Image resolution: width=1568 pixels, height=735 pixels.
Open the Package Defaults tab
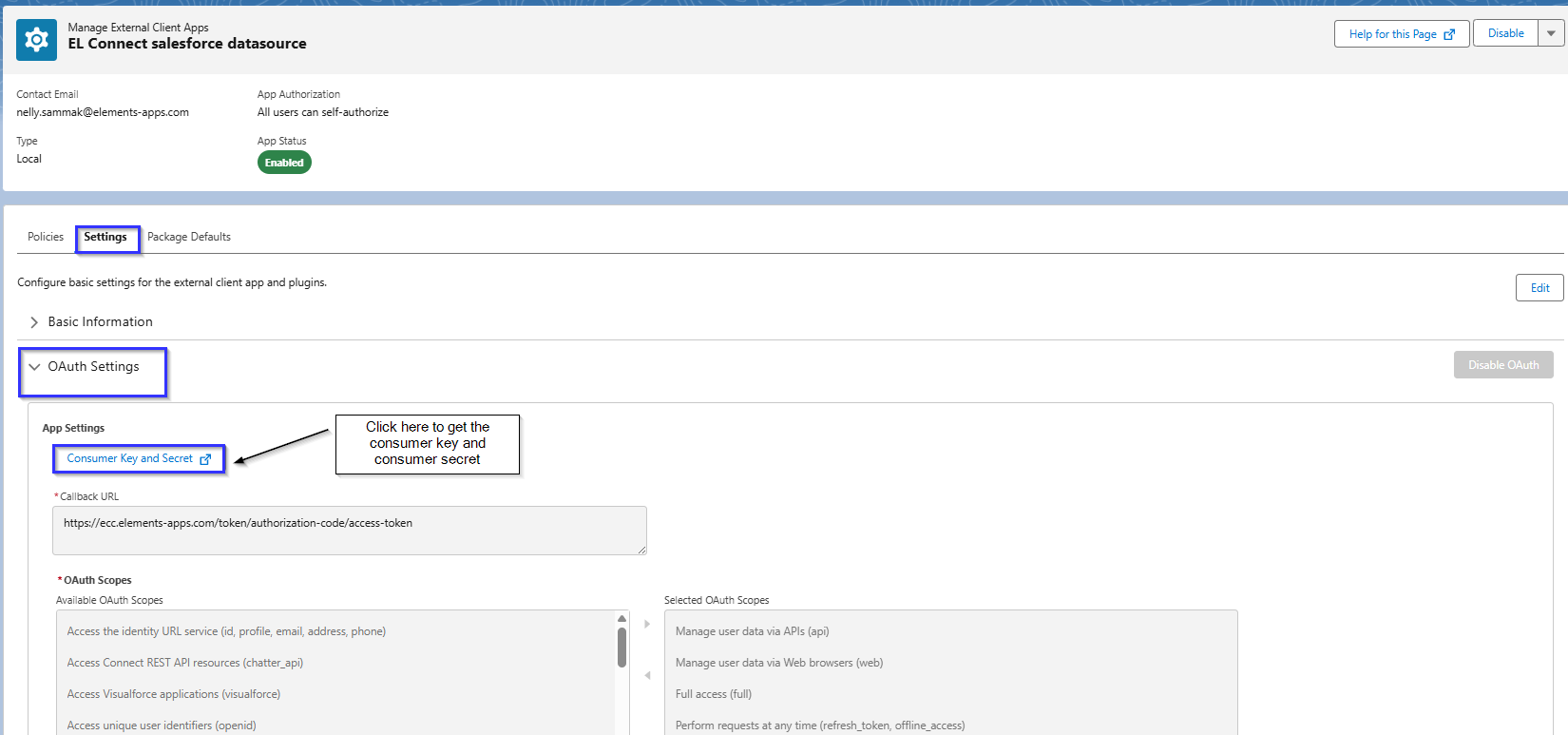(189, 237)
